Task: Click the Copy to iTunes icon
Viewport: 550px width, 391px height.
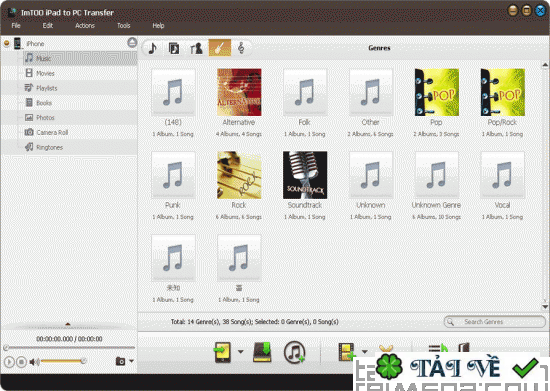Action: tap(294, 352)
